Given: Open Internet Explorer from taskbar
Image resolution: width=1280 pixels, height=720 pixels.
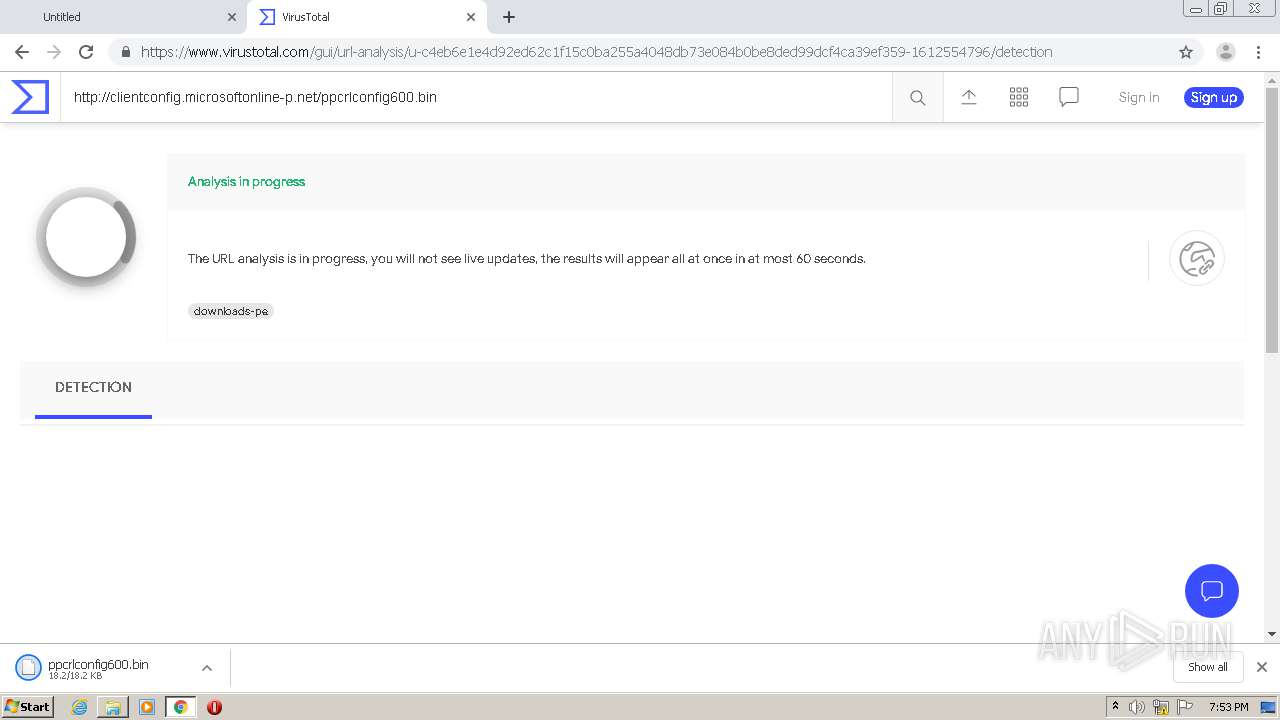Looking at the screenshot, I should [x=79, y=707].
